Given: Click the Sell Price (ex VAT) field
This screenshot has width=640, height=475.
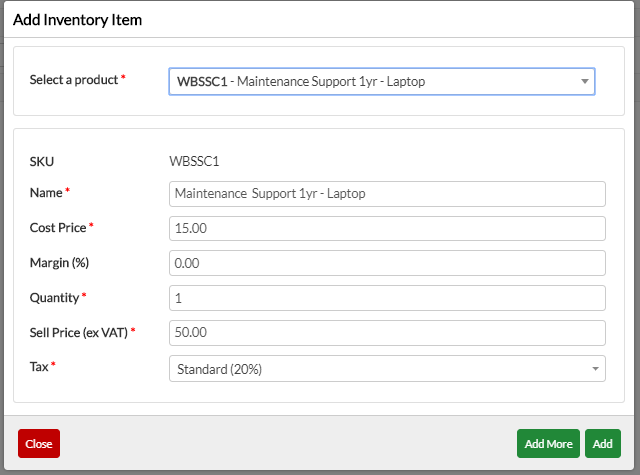Looking at the screenshot, I should click(x=387, y=333).
